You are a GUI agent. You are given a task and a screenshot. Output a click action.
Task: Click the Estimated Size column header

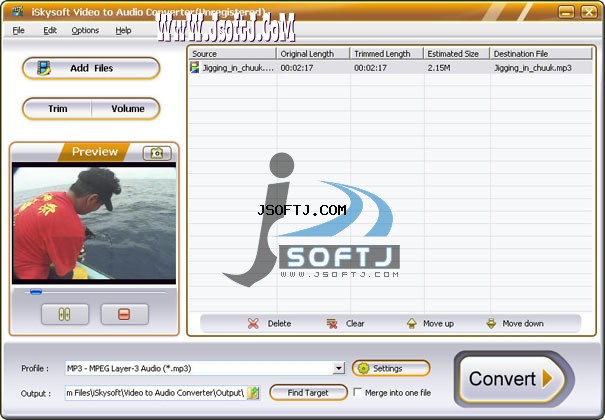(x=456, y=54)
